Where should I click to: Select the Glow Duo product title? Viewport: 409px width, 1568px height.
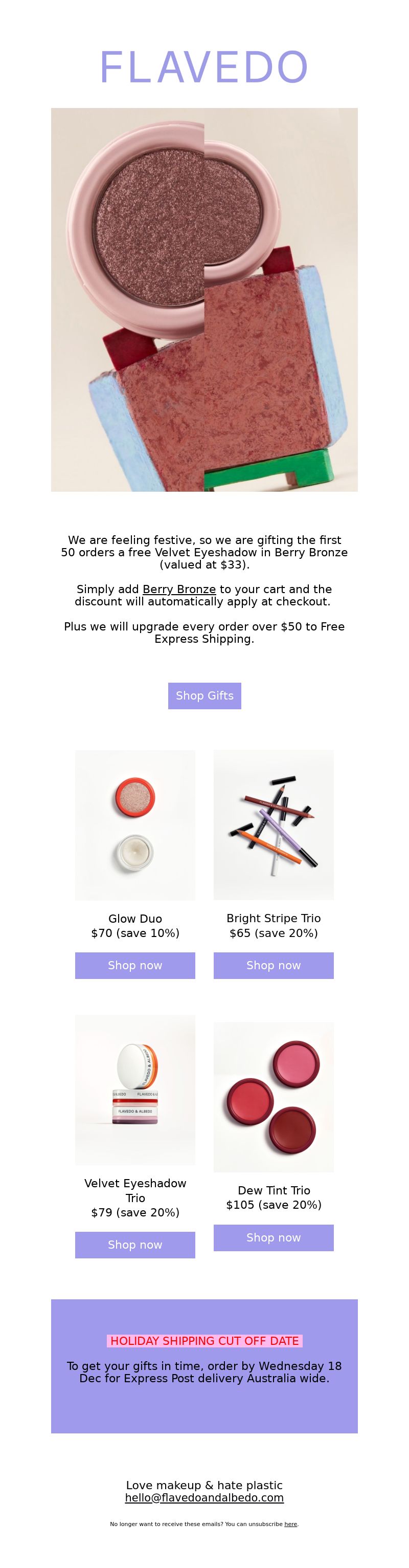point(135,919)
